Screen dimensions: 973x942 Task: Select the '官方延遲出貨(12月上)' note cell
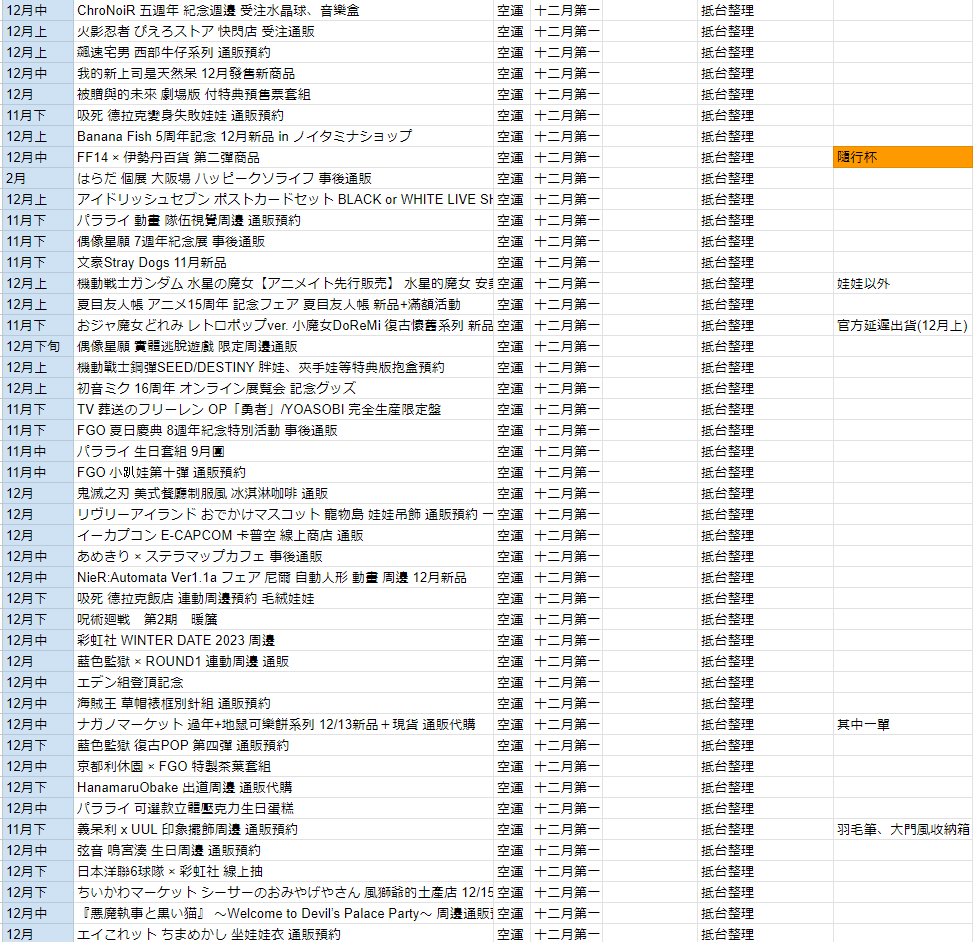(903, 325)
